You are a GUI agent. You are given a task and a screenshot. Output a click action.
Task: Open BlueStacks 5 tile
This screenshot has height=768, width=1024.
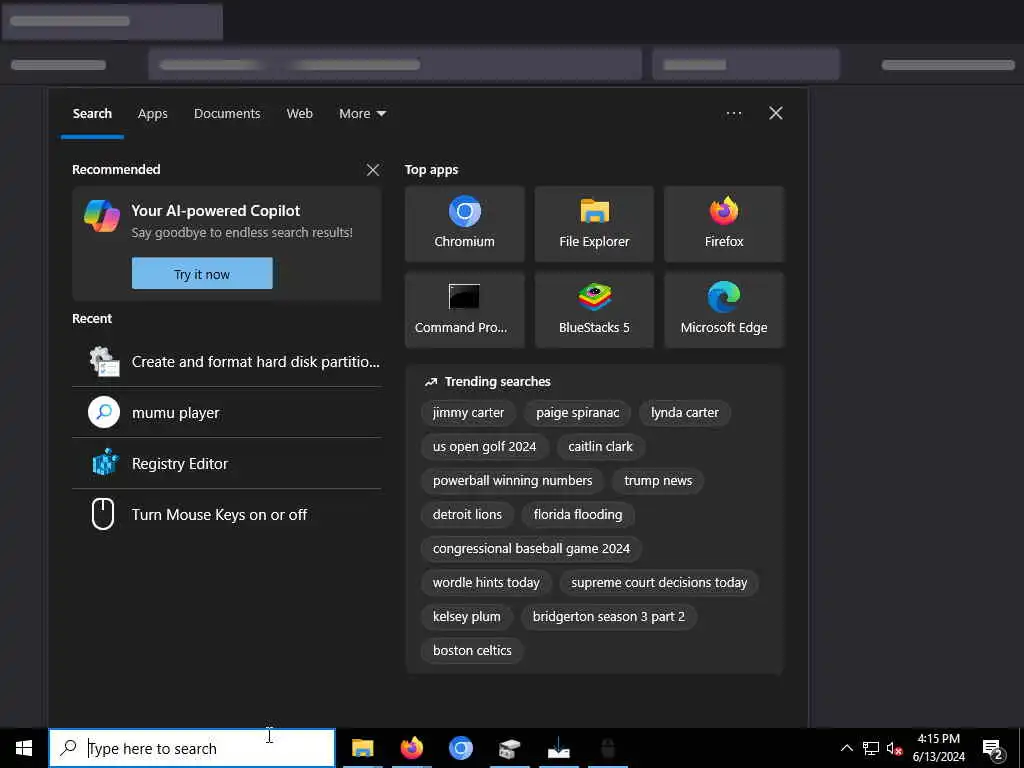point(594,310)
